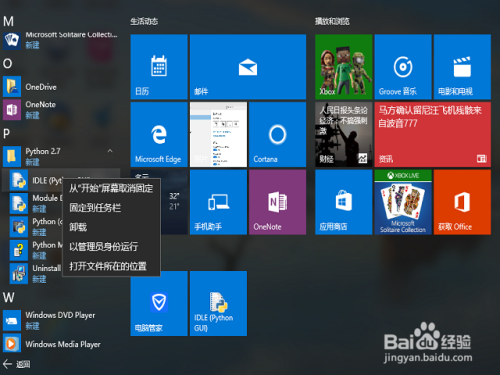Open the weather tile showing 32°

tap(174, 202)
